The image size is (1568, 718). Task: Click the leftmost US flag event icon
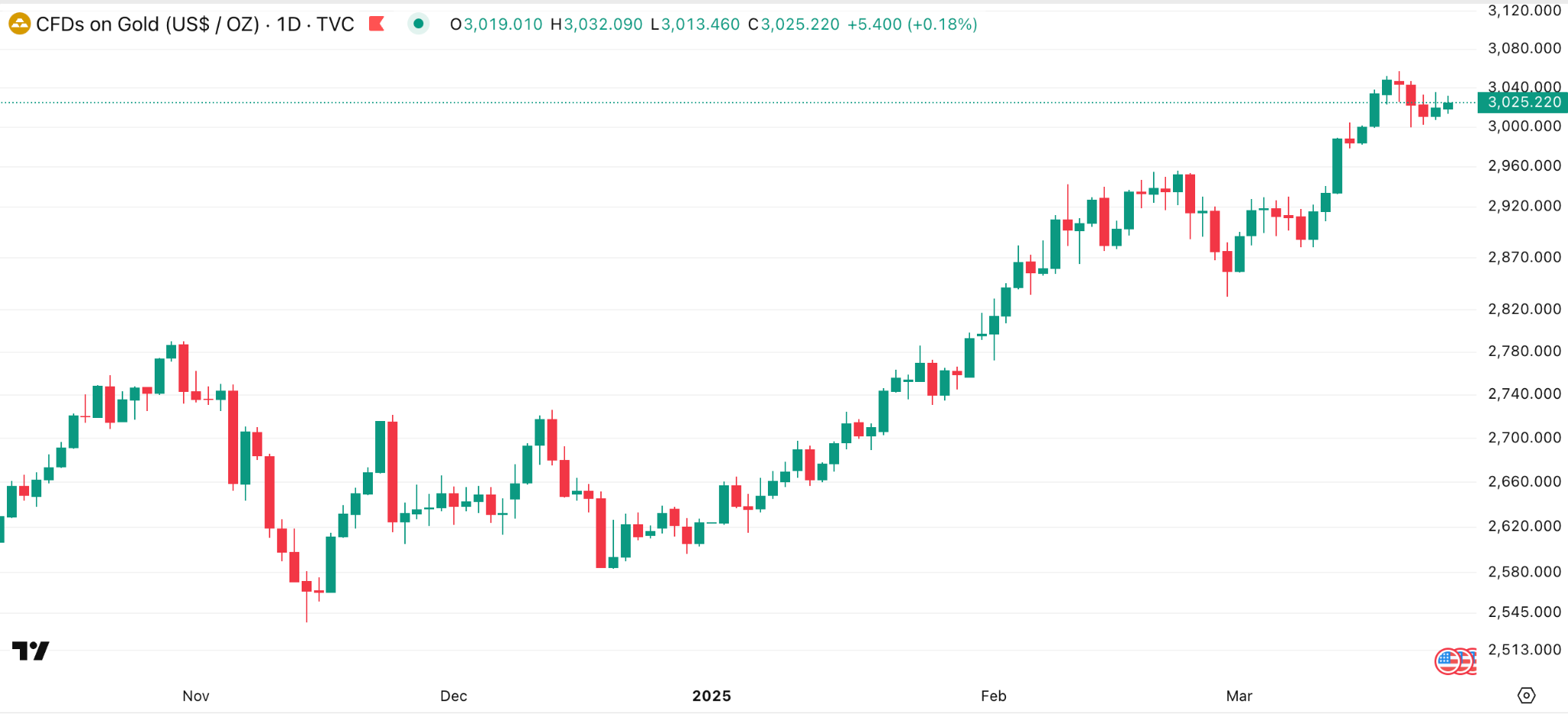(1446, 661)
